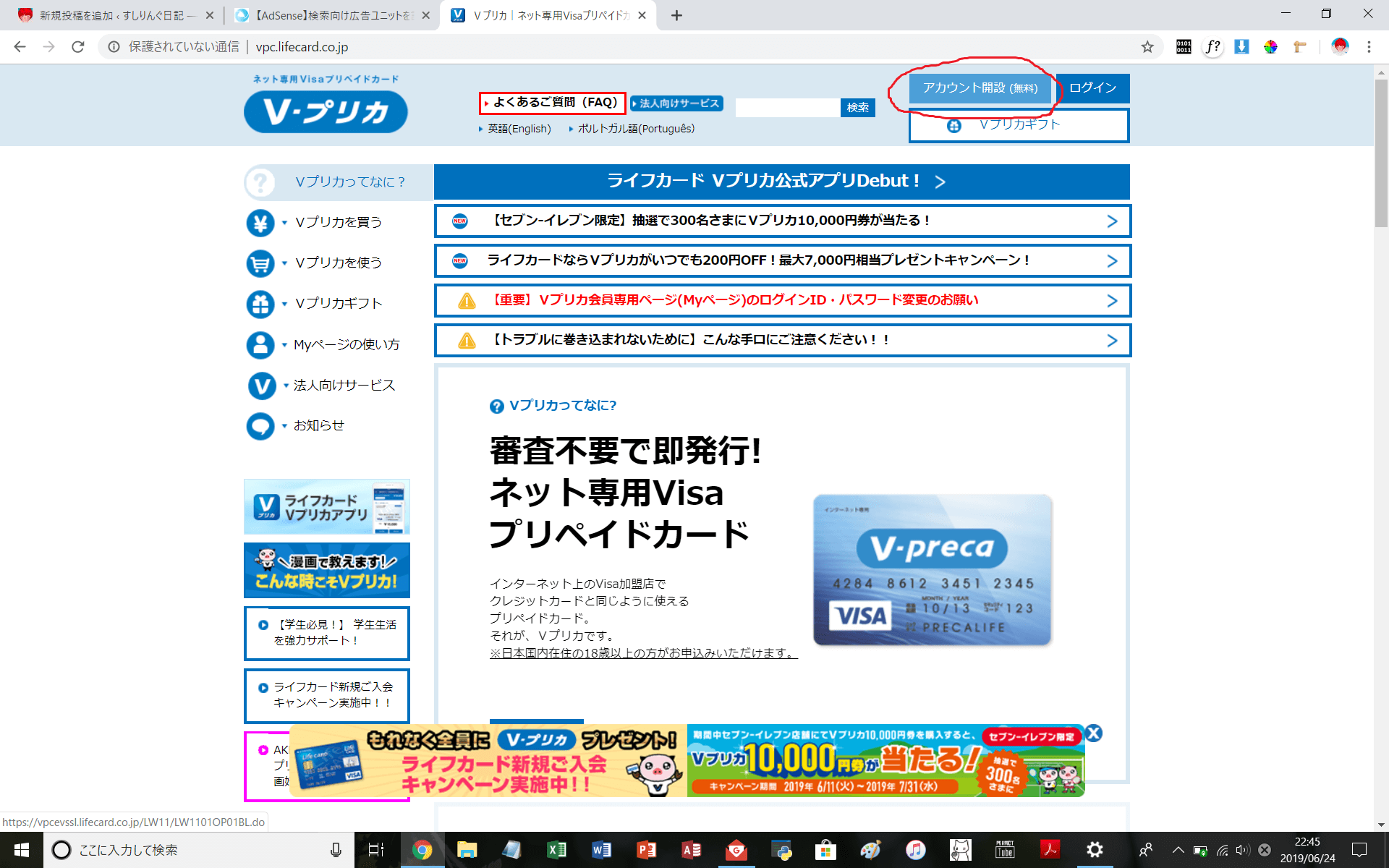The image size is (1389, 868).
Task: Open the Chrome menu (three dots)
Action: (x=1369, y=47)
